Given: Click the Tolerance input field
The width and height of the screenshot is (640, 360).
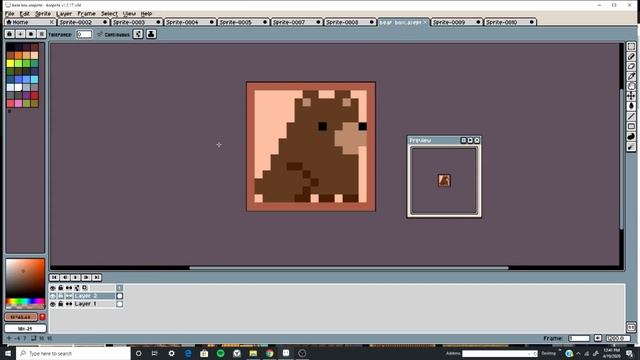Looking at the screenshot, I should click(84, 34).
